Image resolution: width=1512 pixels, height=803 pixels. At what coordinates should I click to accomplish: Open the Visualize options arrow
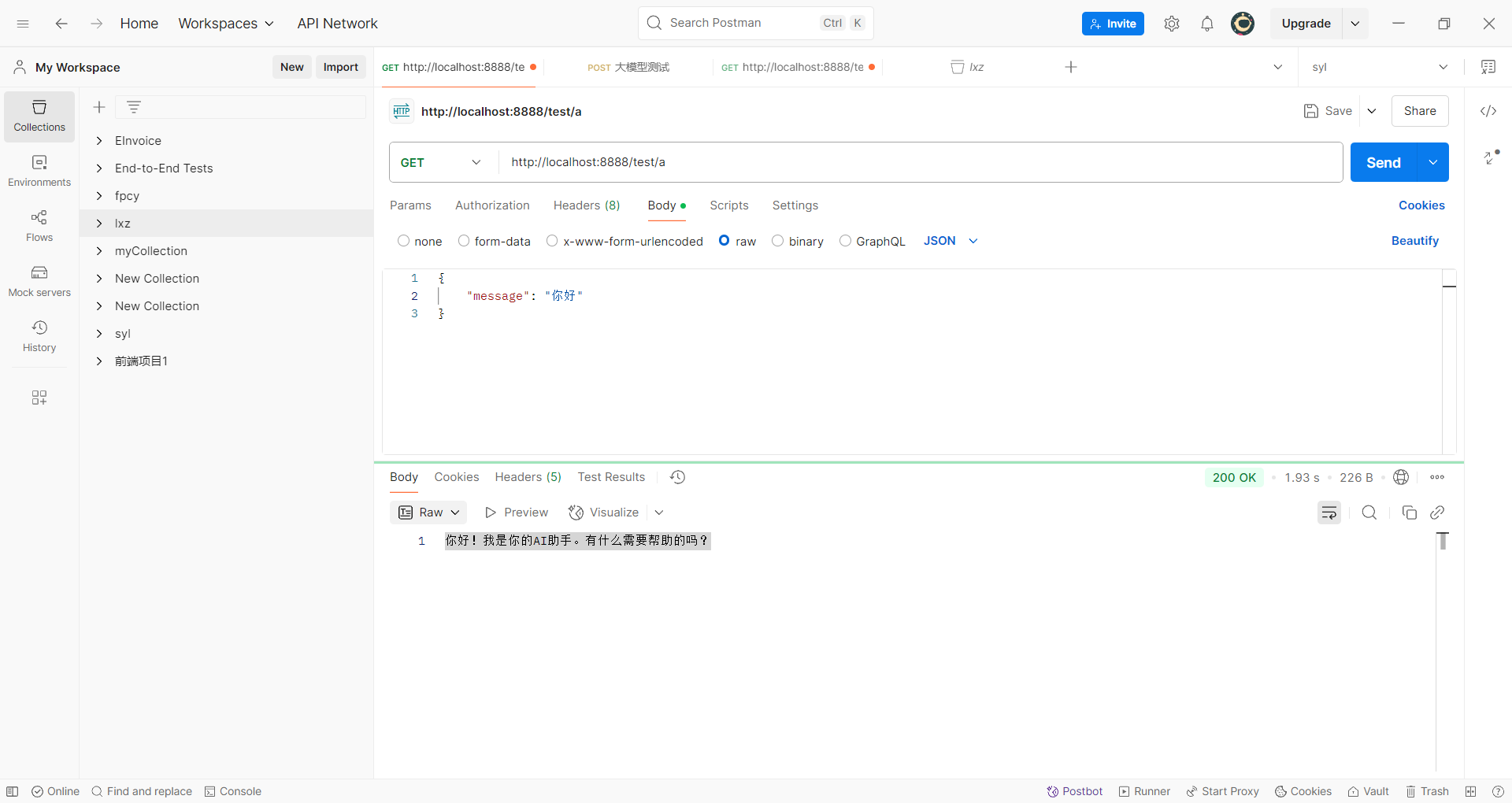coord(659,513)
